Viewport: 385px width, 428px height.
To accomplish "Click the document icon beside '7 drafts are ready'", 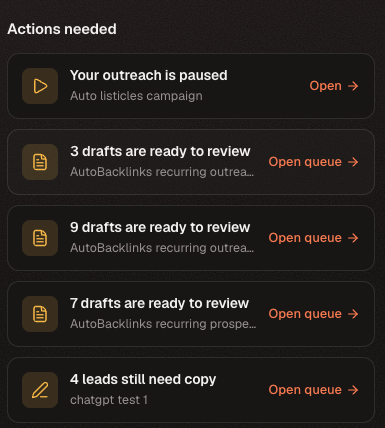I will [40, 314].
